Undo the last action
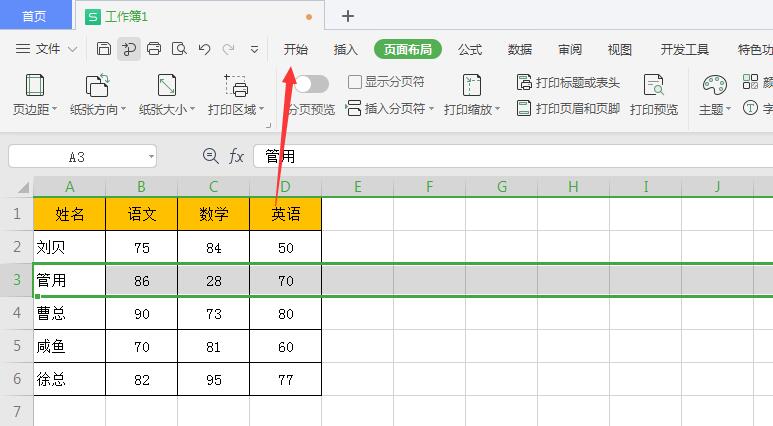This screenshot has width=773, height=426. [204, 49]
